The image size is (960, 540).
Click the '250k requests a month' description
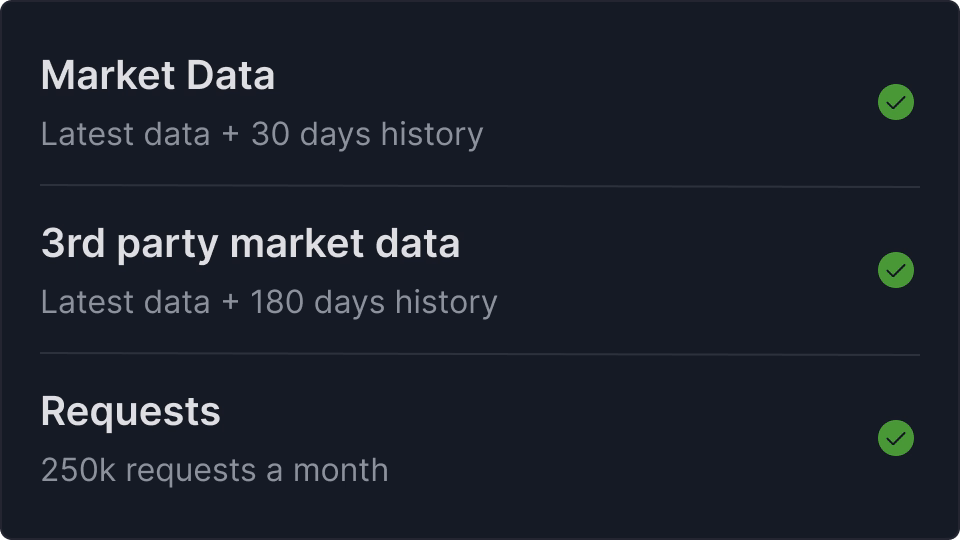[x=214, y=470]
